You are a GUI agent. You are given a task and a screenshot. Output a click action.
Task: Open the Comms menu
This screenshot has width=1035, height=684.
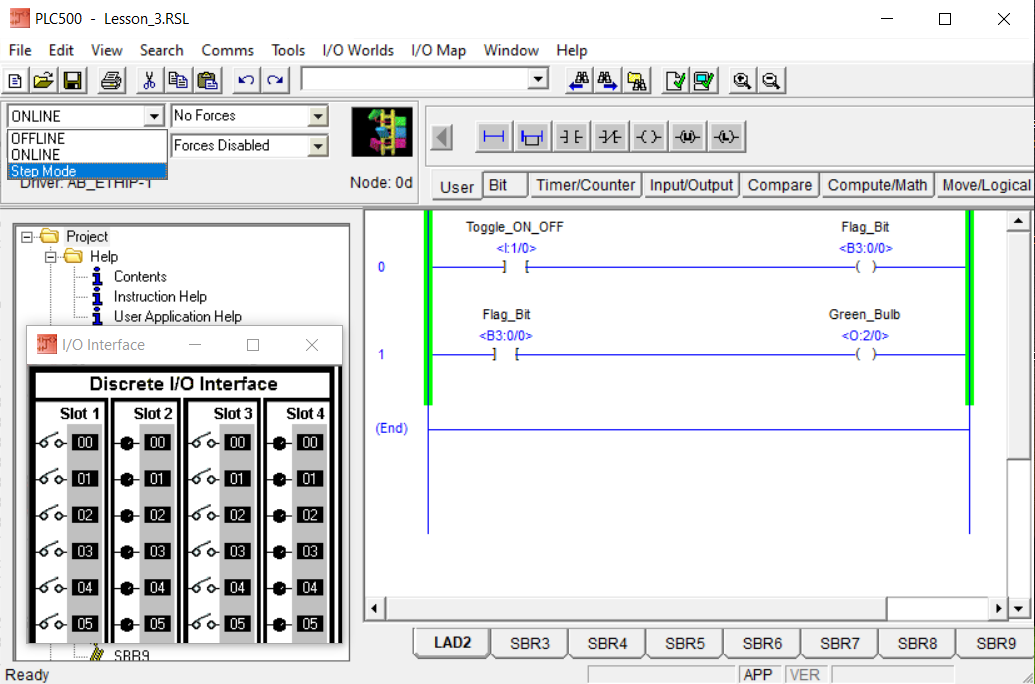coord(228,50)
